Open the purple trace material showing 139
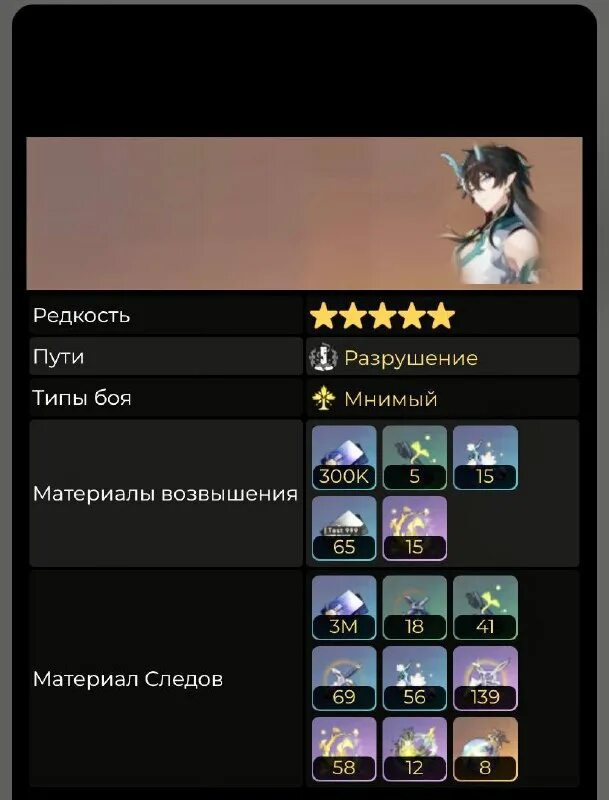Viewport: 609px width, 800px height. (x=485, y=679)
